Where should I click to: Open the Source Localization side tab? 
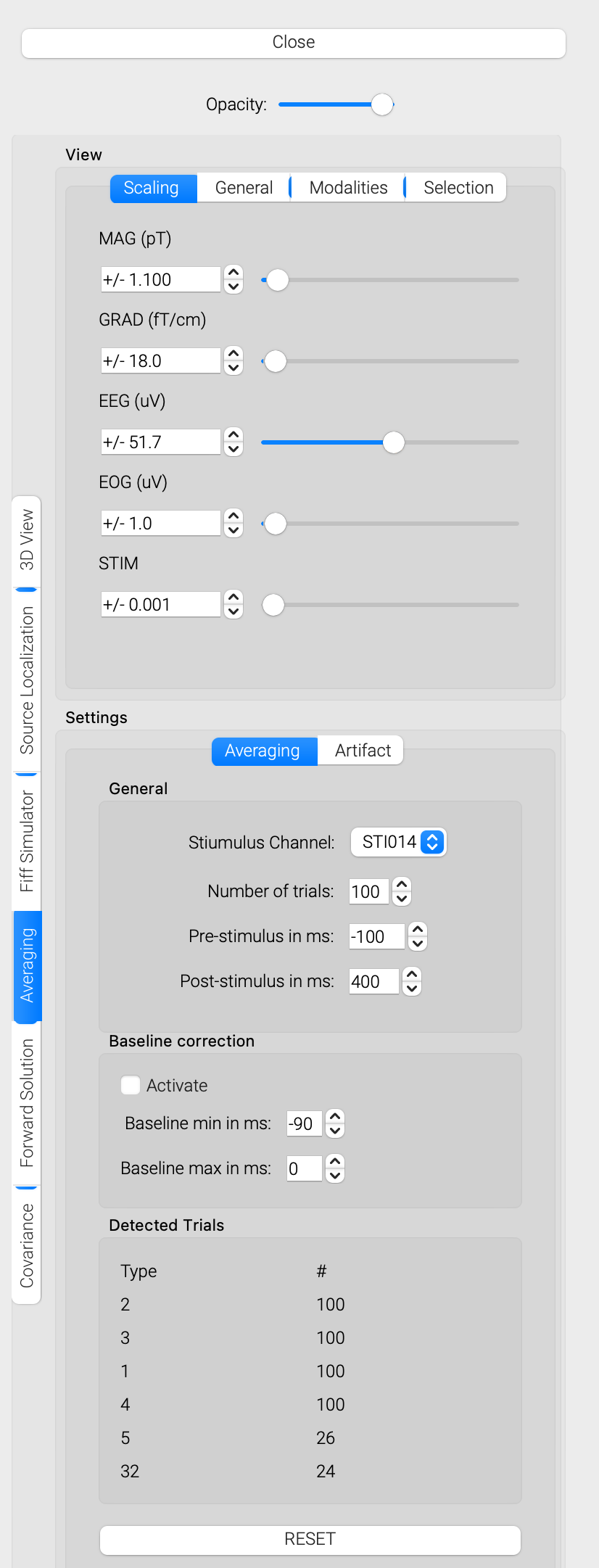coord(27,680)
